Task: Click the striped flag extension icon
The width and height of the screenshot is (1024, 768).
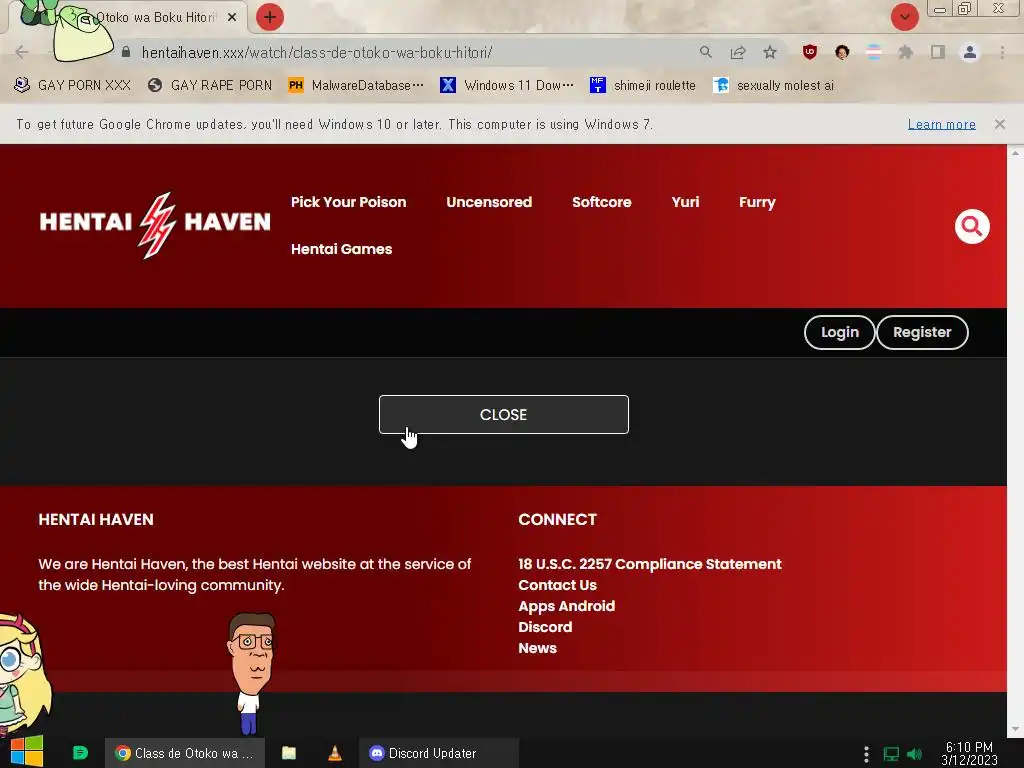Action: (874, 52)
